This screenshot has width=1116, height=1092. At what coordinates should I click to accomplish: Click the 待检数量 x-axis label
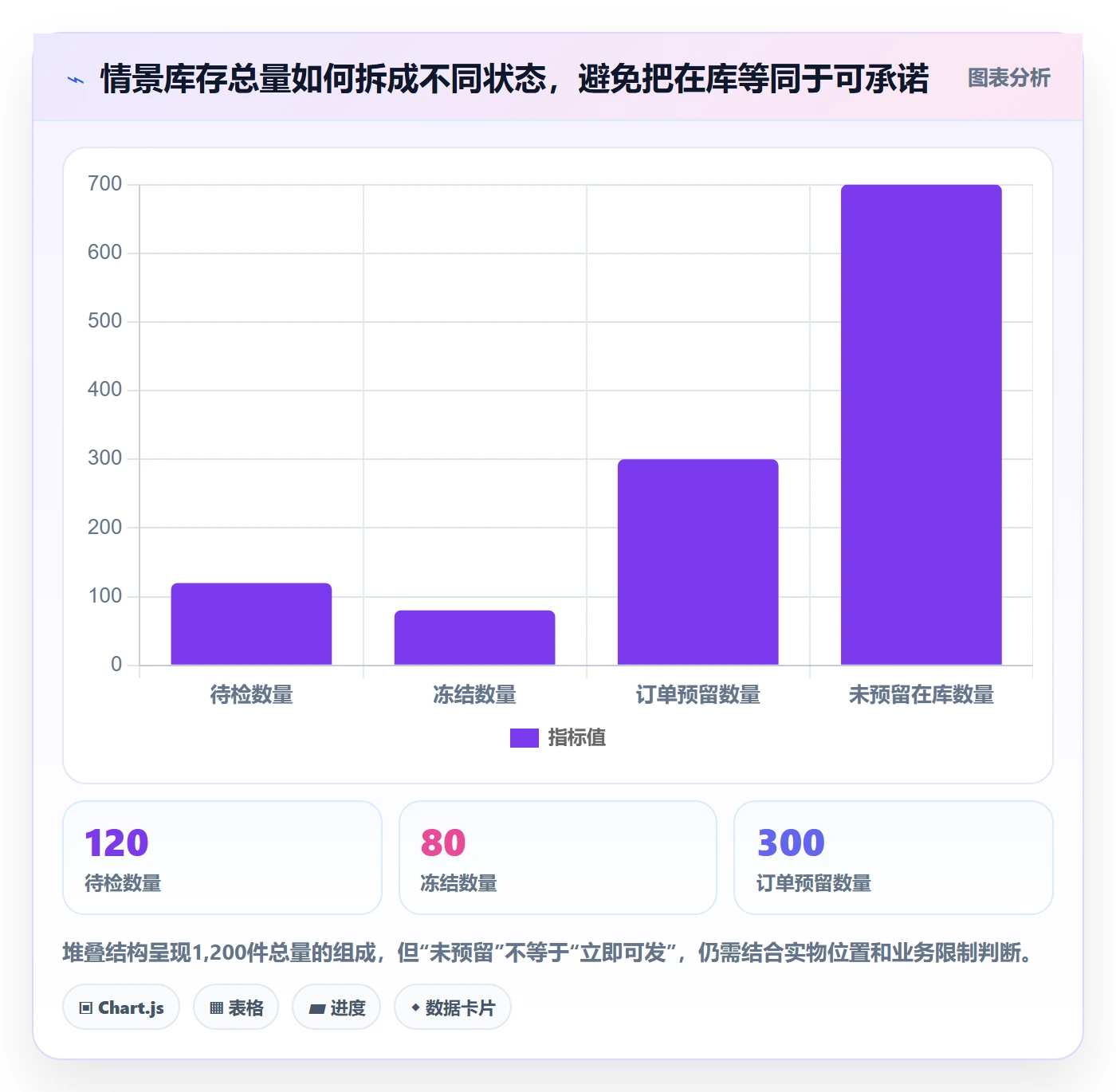[x=251, y=695]
